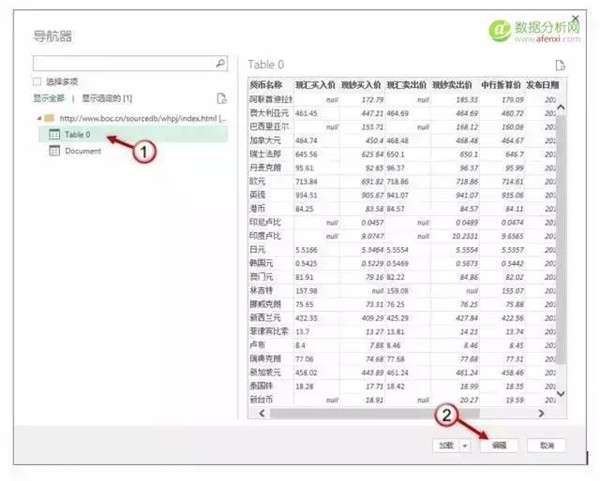This screenshot has height=481, width=600.
Task: Click the 取消 button
Action: pos(546,445)
